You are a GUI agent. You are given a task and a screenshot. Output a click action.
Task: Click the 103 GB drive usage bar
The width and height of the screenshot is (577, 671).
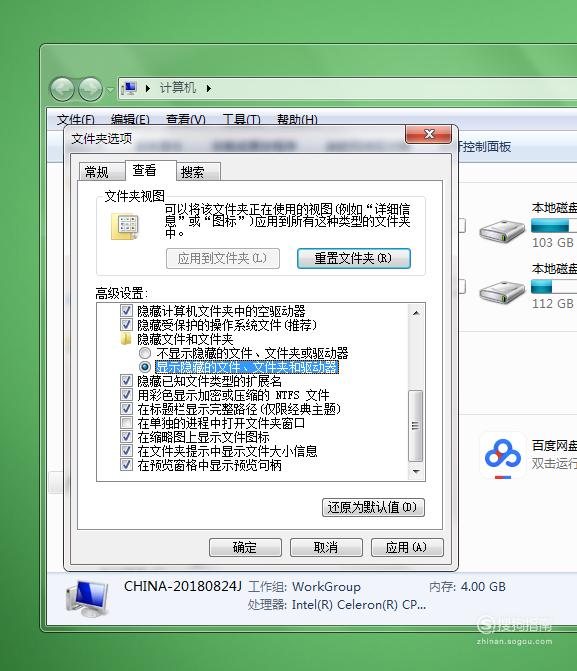(554, 226)
